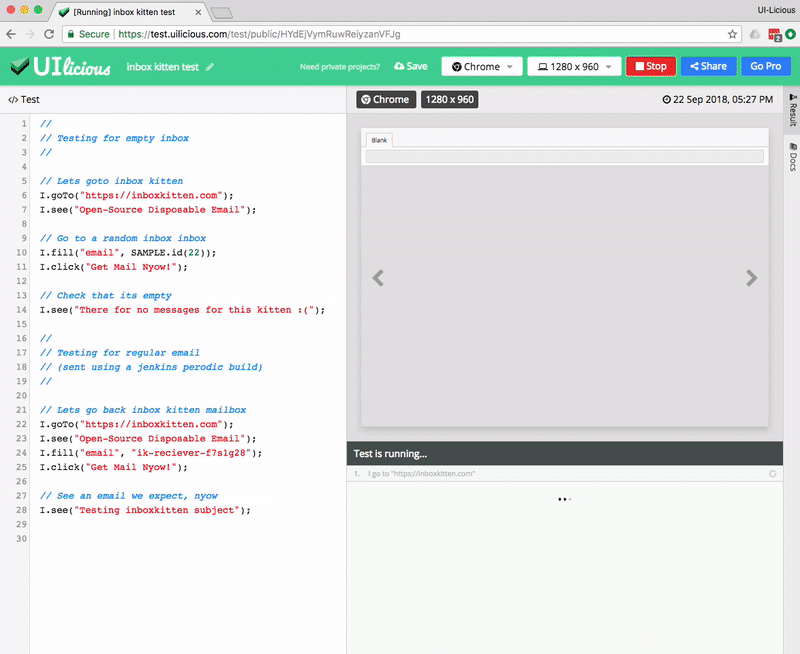Click the blue Share button
800x654 pixels.
click(x=708, y=66)
